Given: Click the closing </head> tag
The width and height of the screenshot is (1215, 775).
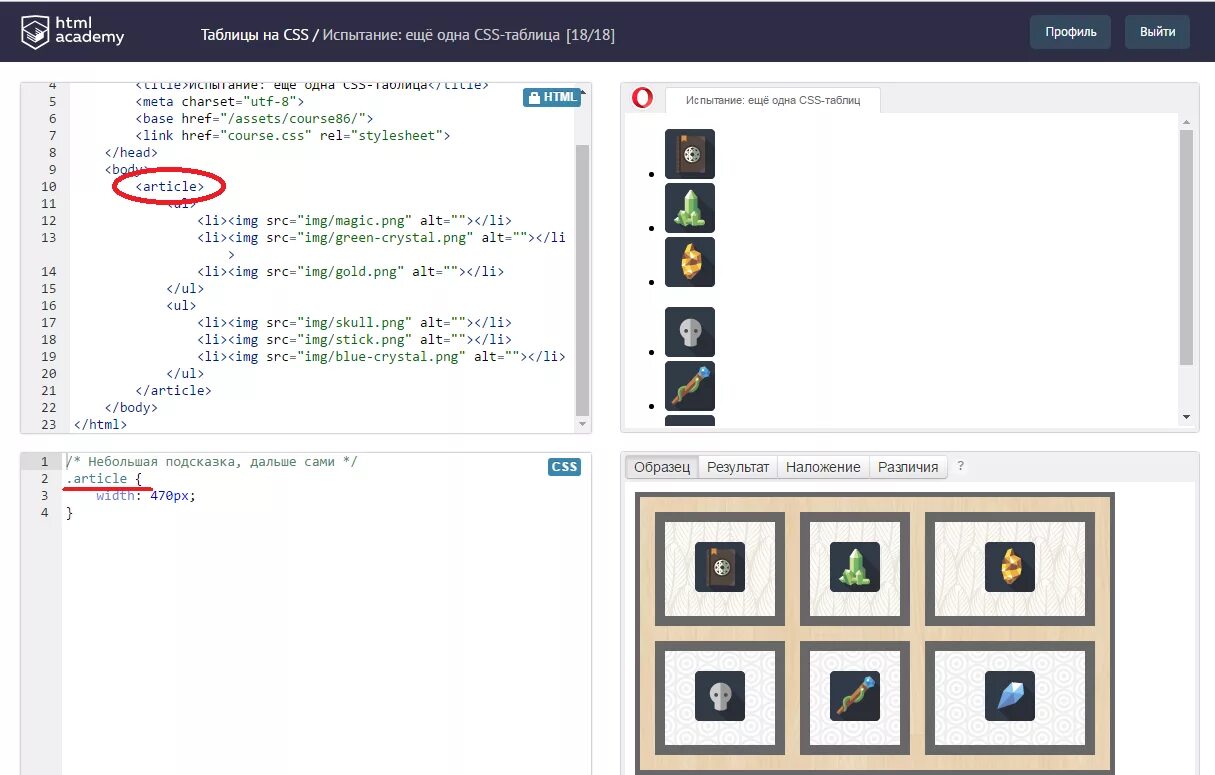Looking at the screenshot, I should pyautogui.click(x=131, y=153).
